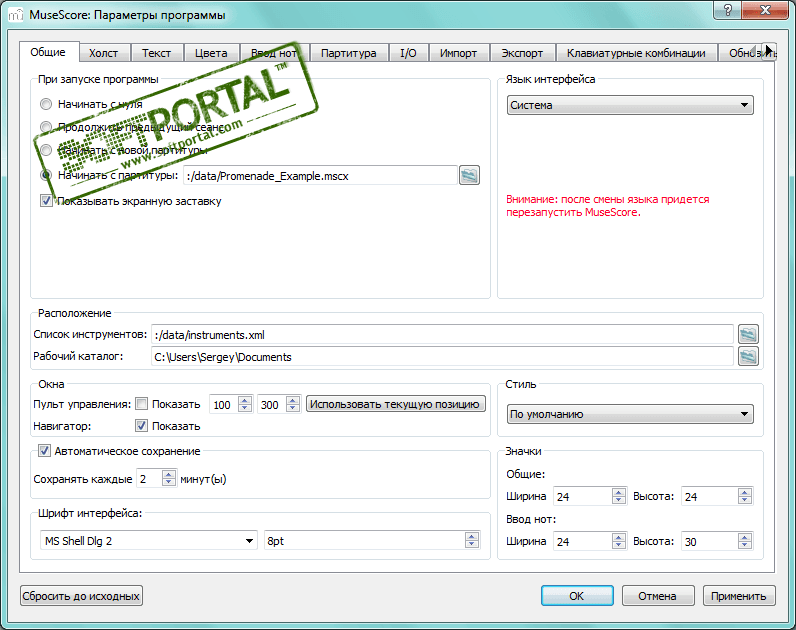Open interface font dropdown MS Shell Dlg 2
This screenshot has width=796, height=630.
tap(149, 541)
